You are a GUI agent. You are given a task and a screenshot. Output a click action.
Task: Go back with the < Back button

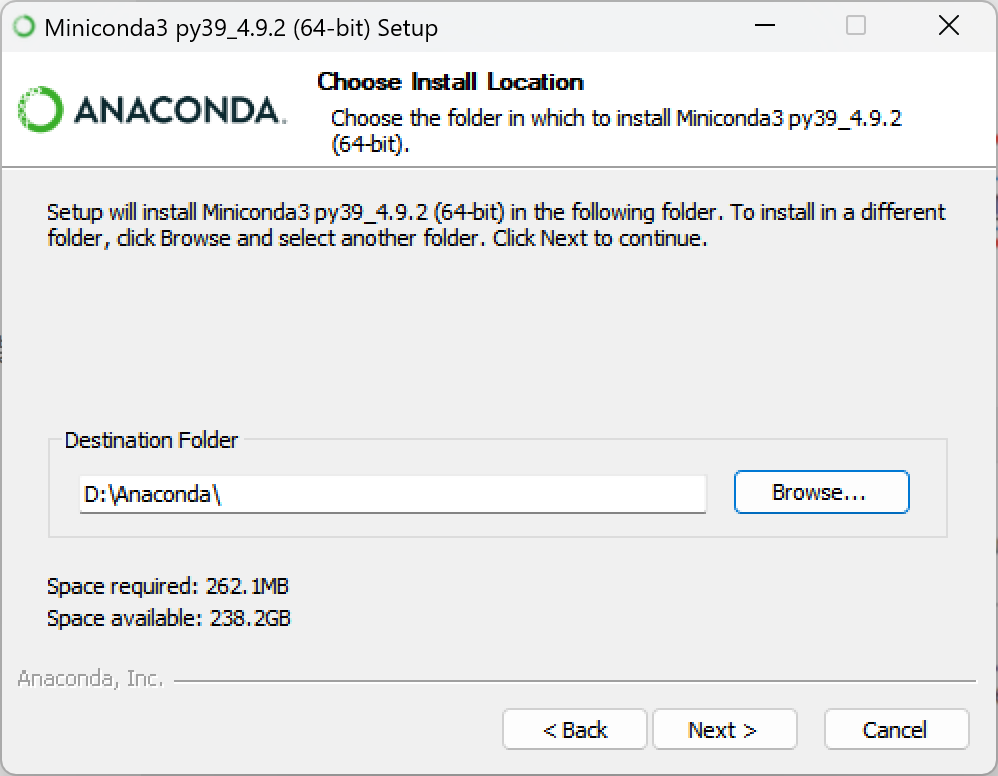click(575, 730)
